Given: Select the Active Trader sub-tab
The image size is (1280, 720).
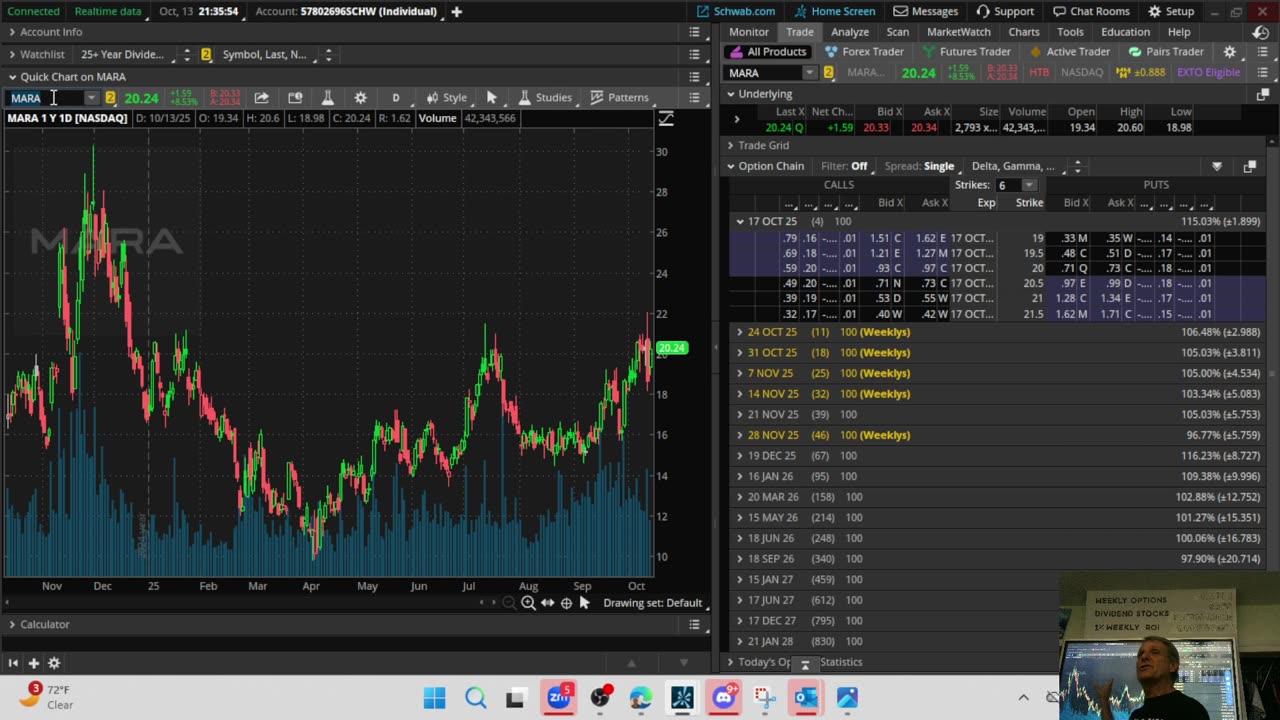Looking at the screenshot, I should pos(1070,52).
